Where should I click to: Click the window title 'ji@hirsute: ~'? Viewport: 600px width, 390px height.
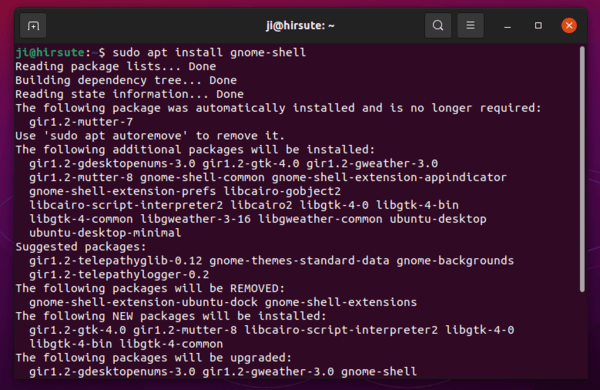click(300, 26)
